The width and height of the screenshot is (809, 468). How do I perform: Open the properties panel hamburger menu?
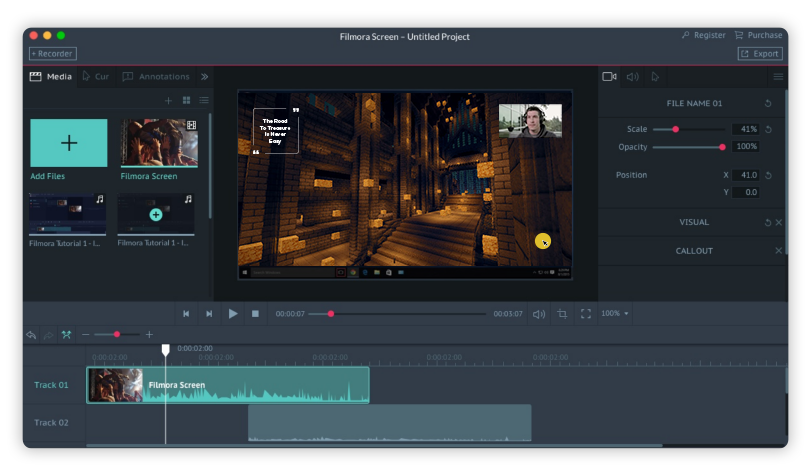[778, 76]
